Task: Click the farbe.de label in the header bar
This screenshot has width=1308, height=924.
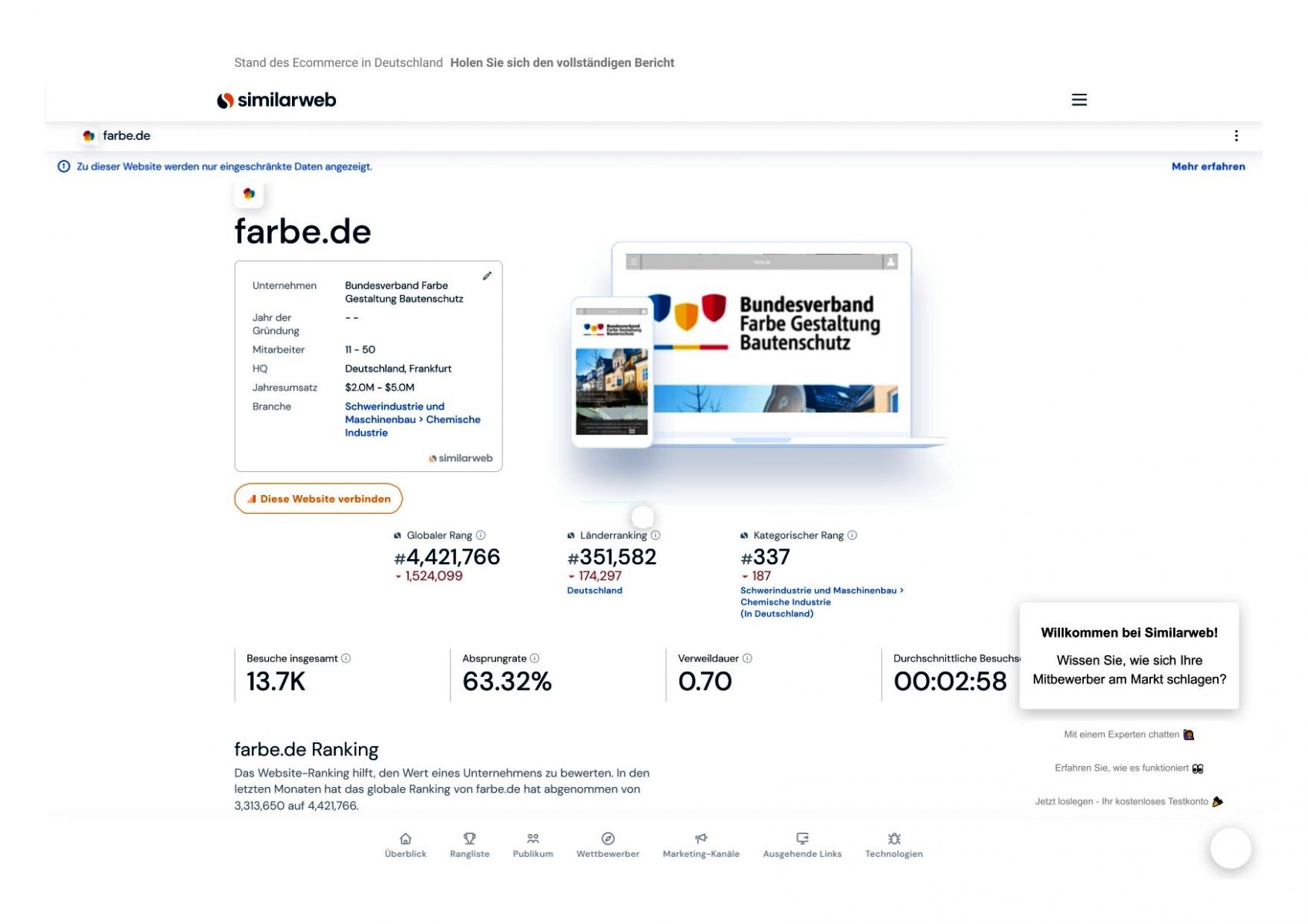Action: click(x=126, y=136)
